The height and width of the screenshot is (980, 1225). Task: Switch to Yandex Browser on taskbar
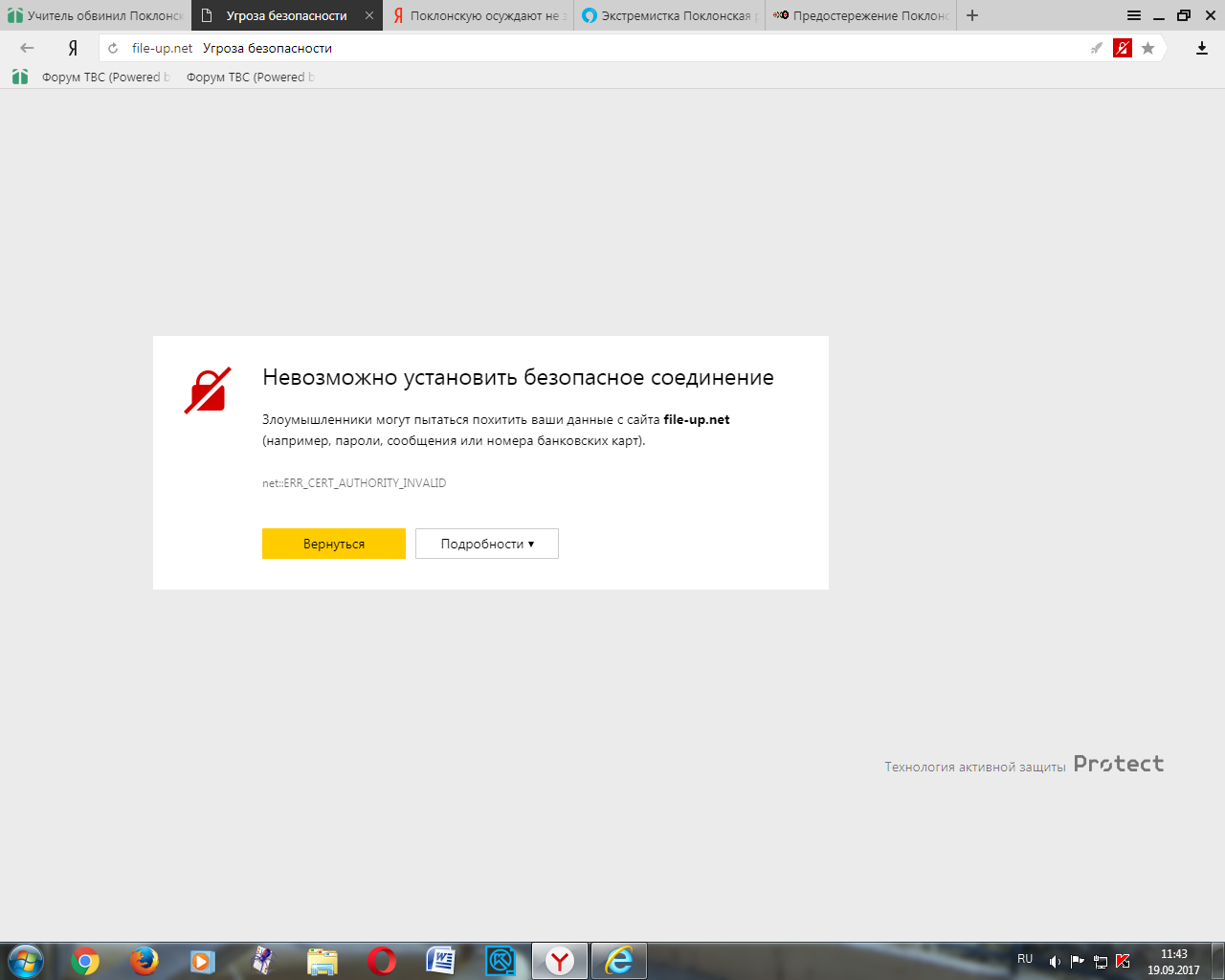point(560,960)
